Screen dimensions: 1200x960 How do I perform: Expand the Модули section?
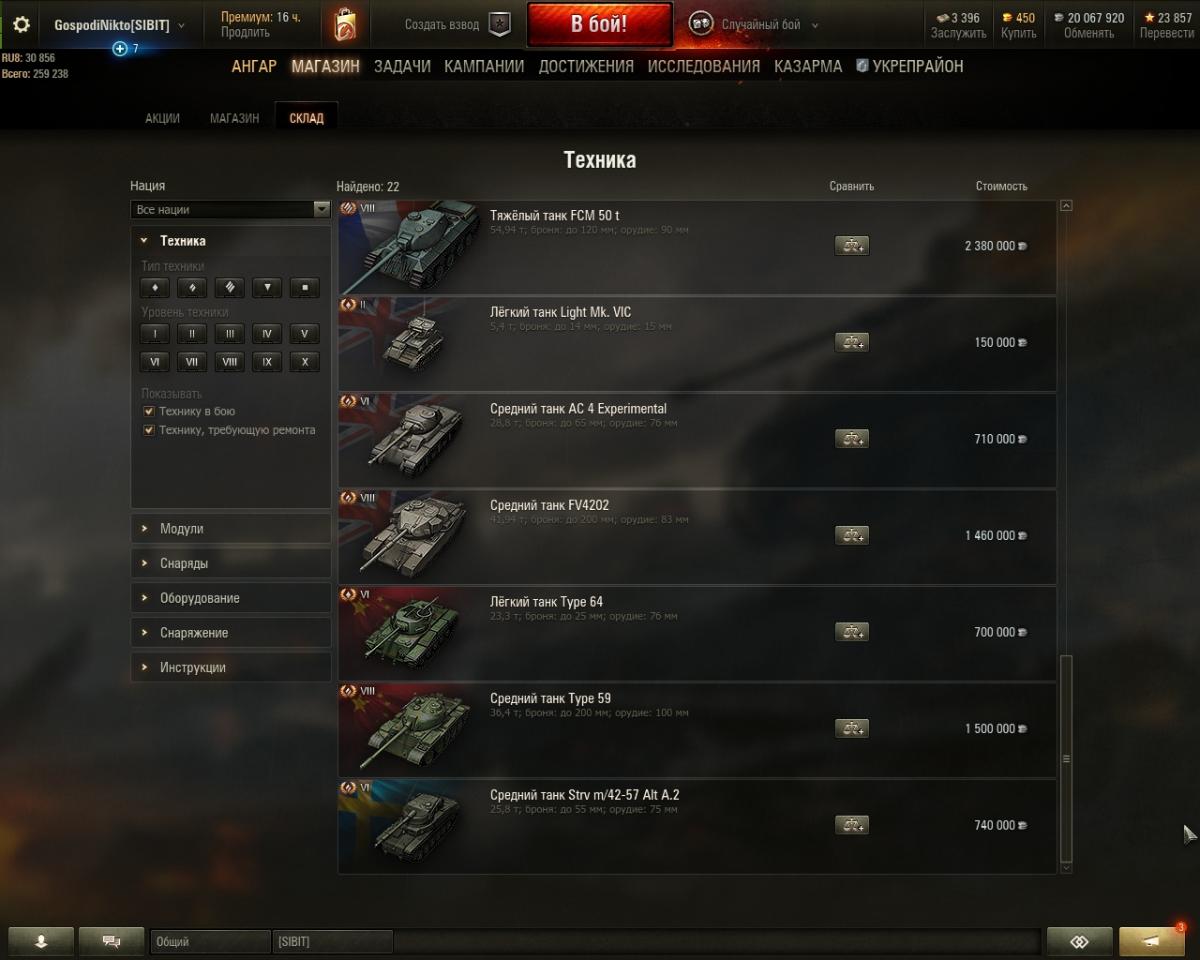(231, 529)
